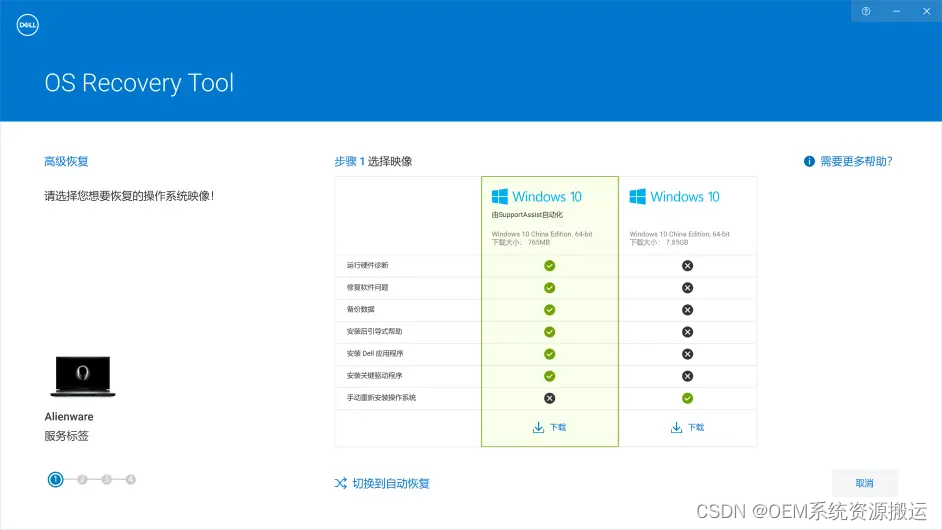
Task: Click black X for 运行硬件诊断 in second column
Action: click(688, 266)
